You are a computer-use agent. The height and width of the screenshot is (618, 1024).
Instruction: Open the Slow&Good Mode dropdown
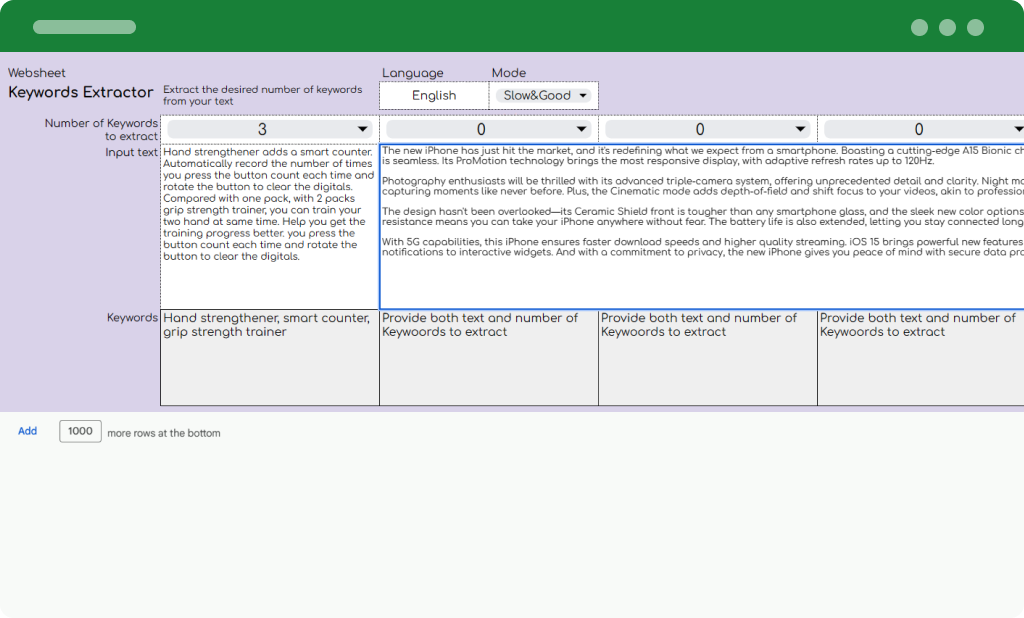pos(544,95)
